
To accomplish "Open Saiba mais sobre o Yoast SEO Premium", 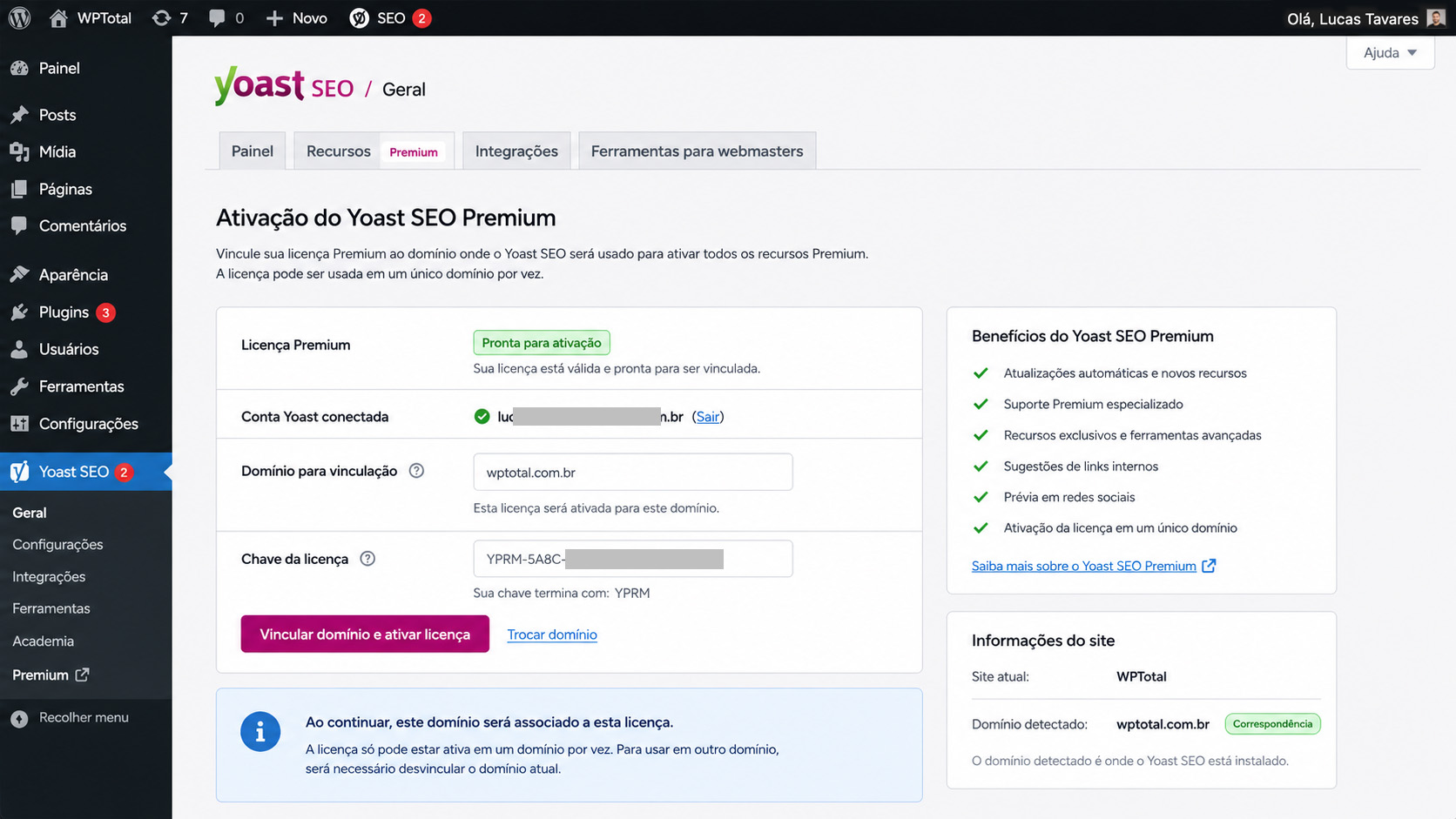I will (1084, 566).
